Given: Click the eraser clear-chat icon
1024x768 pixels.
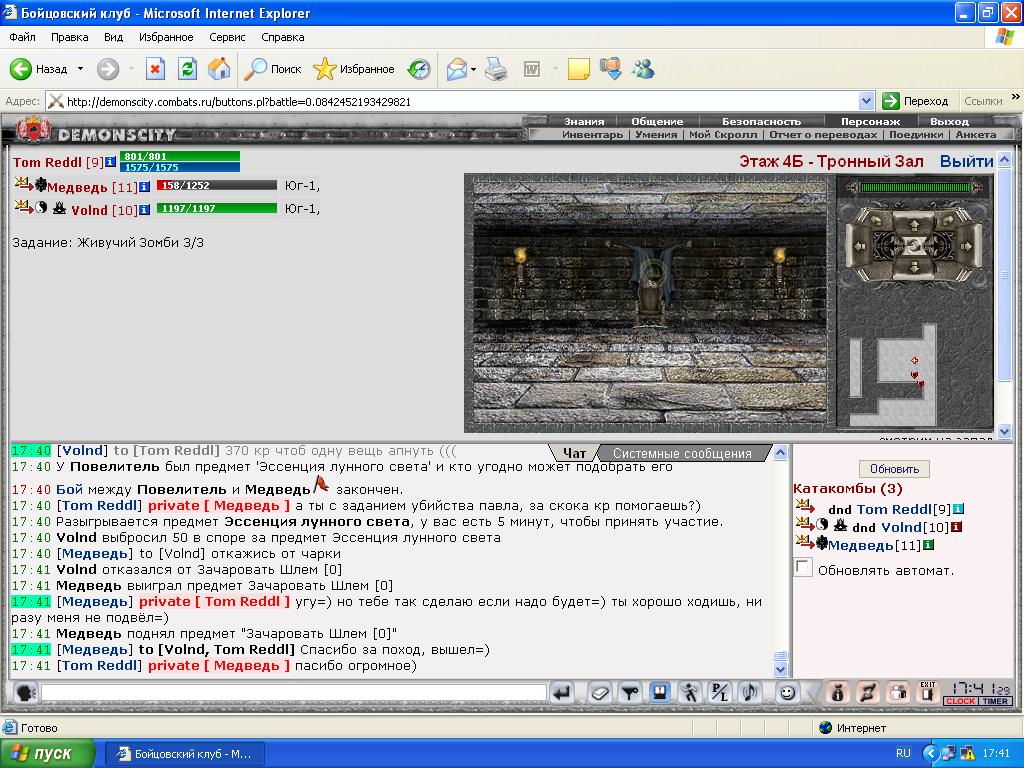Looking at the screenshot, I should pyautogui.click(x=599, y=693).
